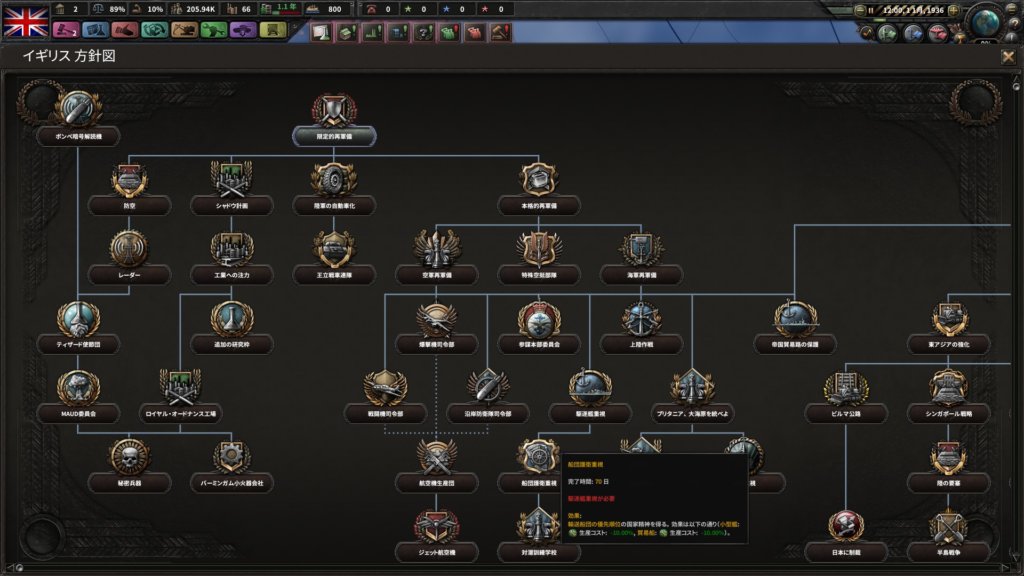Open the teal trade tab
Screen dimensions: 1024x576
[155, 30]
